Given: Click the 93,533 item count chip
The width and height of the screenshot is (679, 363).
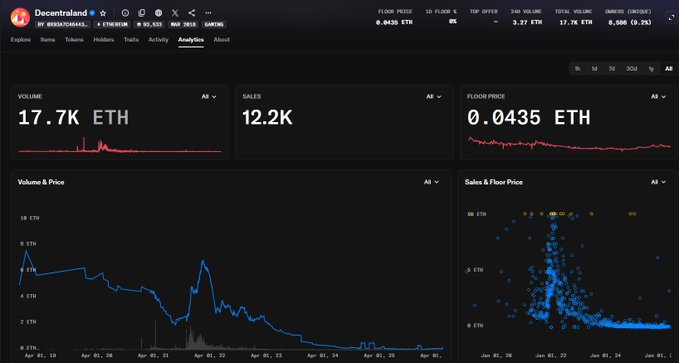Looking at the screenshot, I should tap(149, 25).
